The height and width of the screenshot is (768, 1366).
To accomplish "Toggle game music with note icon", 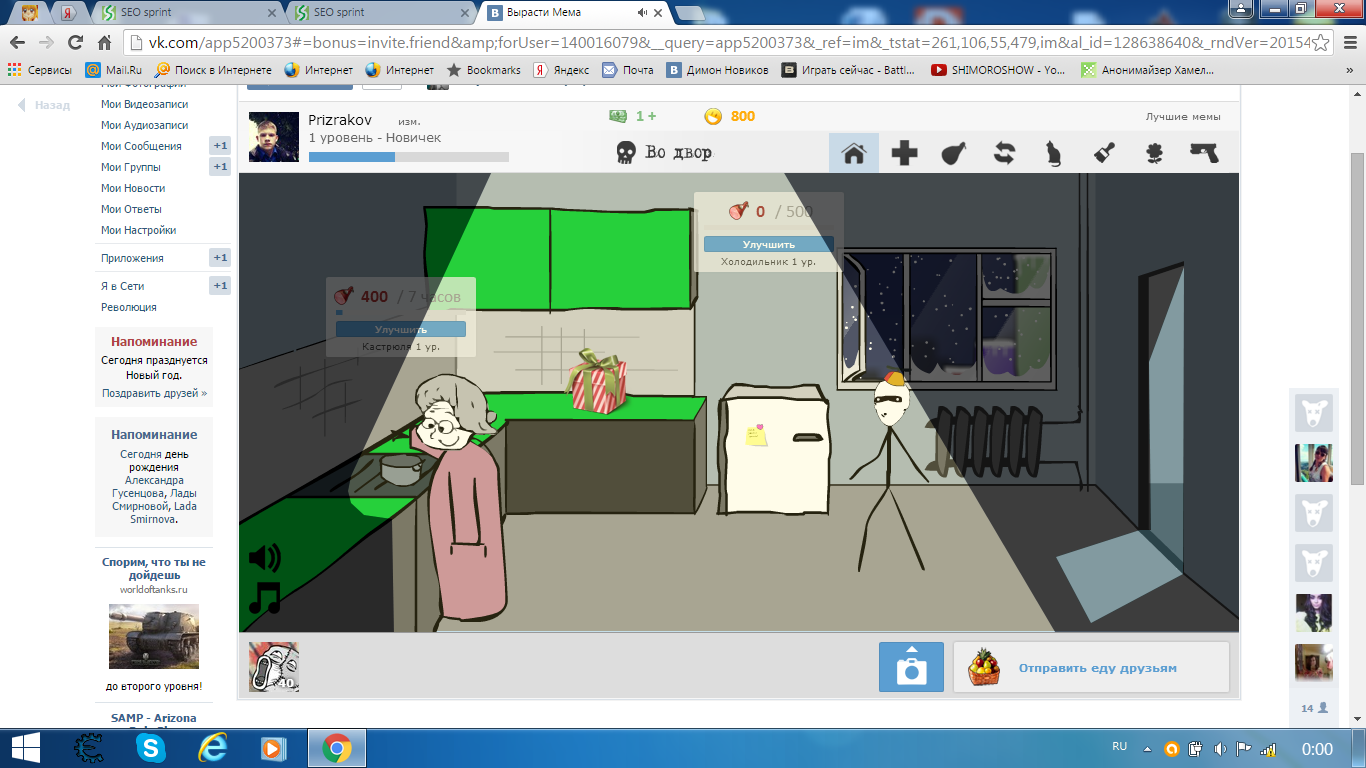I will [264, 597].
